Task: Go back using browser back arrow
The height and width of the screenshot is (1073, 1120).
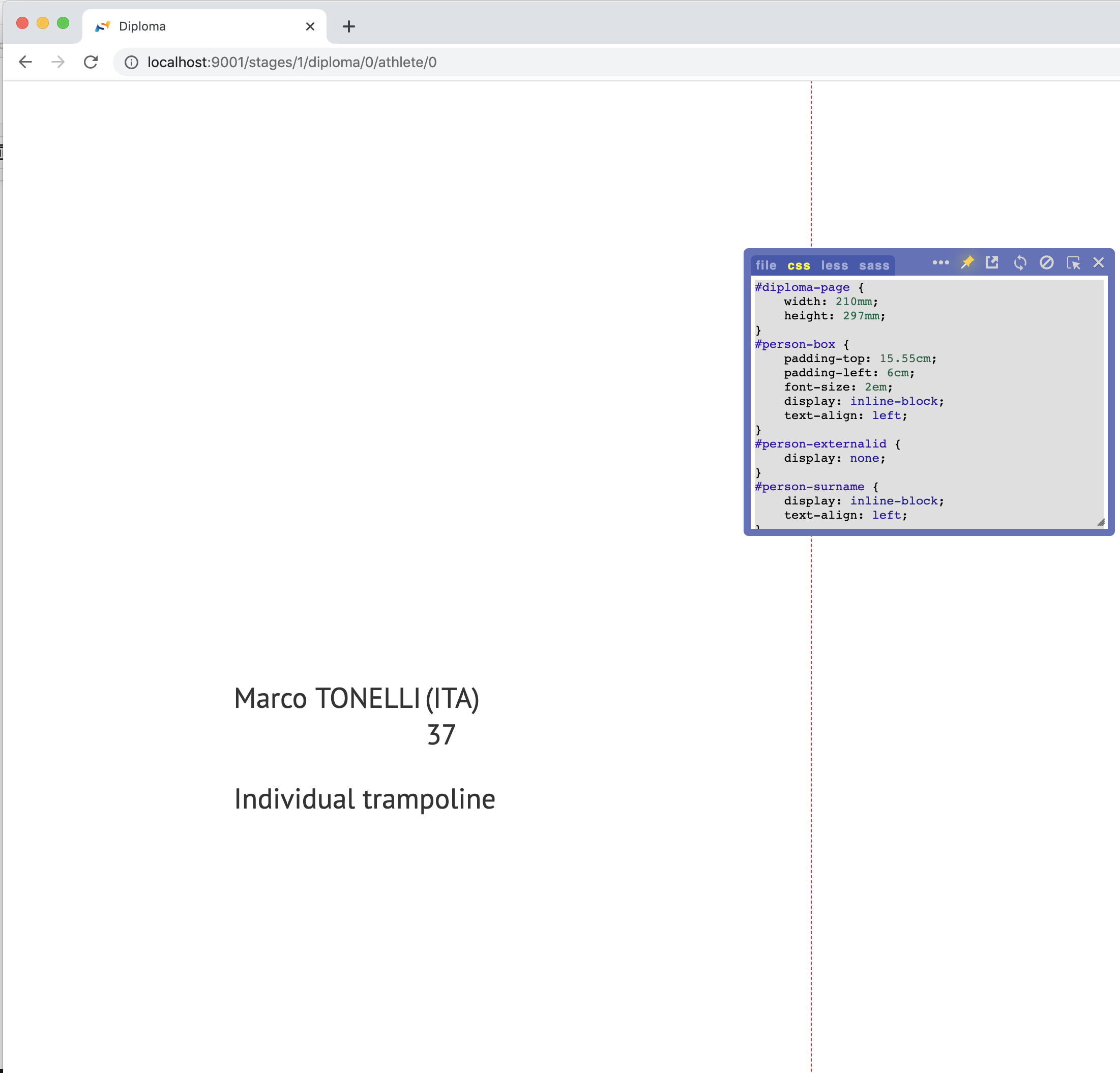Action: pos(25,62)
